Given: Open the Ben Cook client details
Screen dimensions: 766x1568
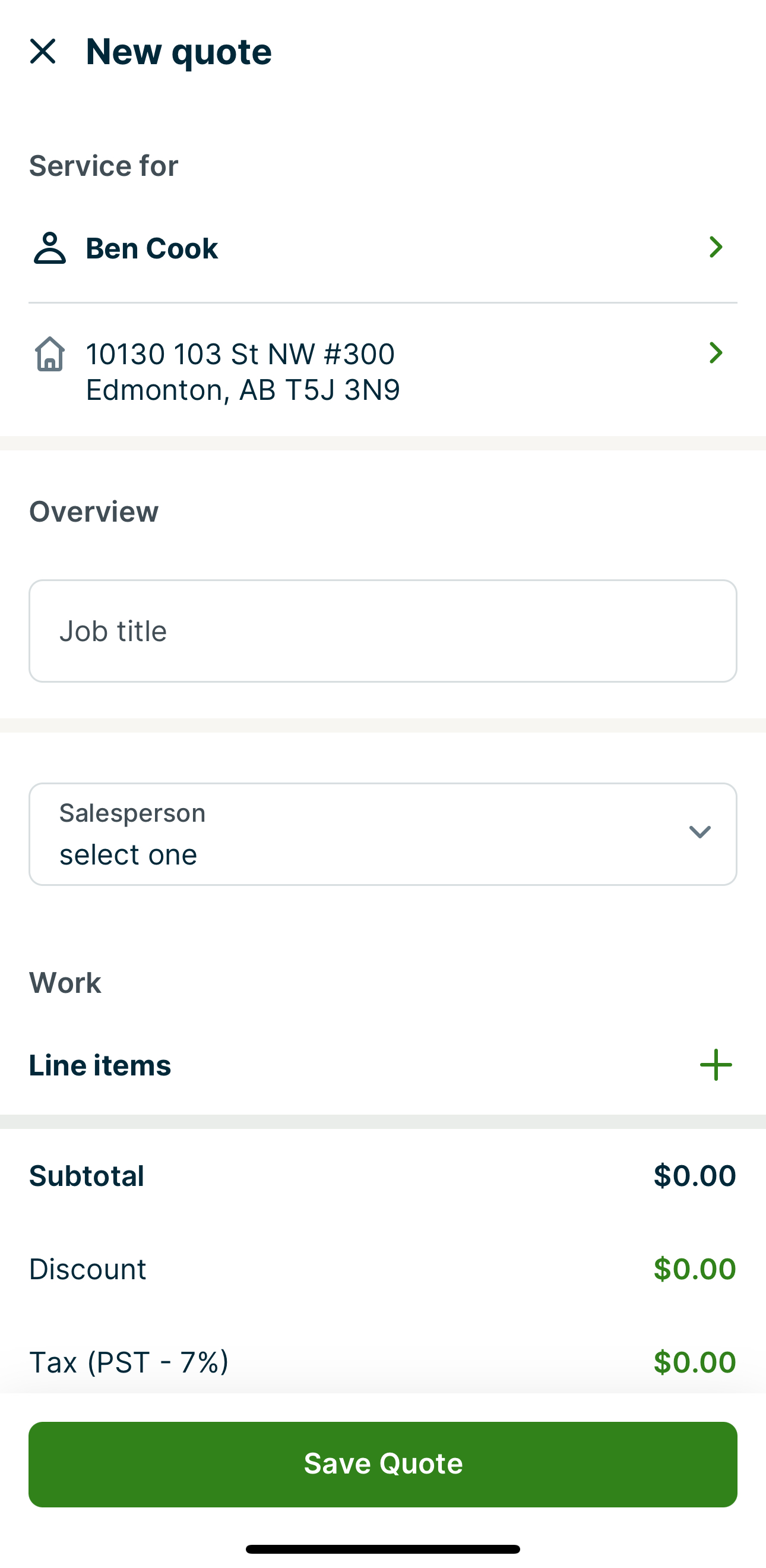Looking at the screenshot, I should [152, 248].
